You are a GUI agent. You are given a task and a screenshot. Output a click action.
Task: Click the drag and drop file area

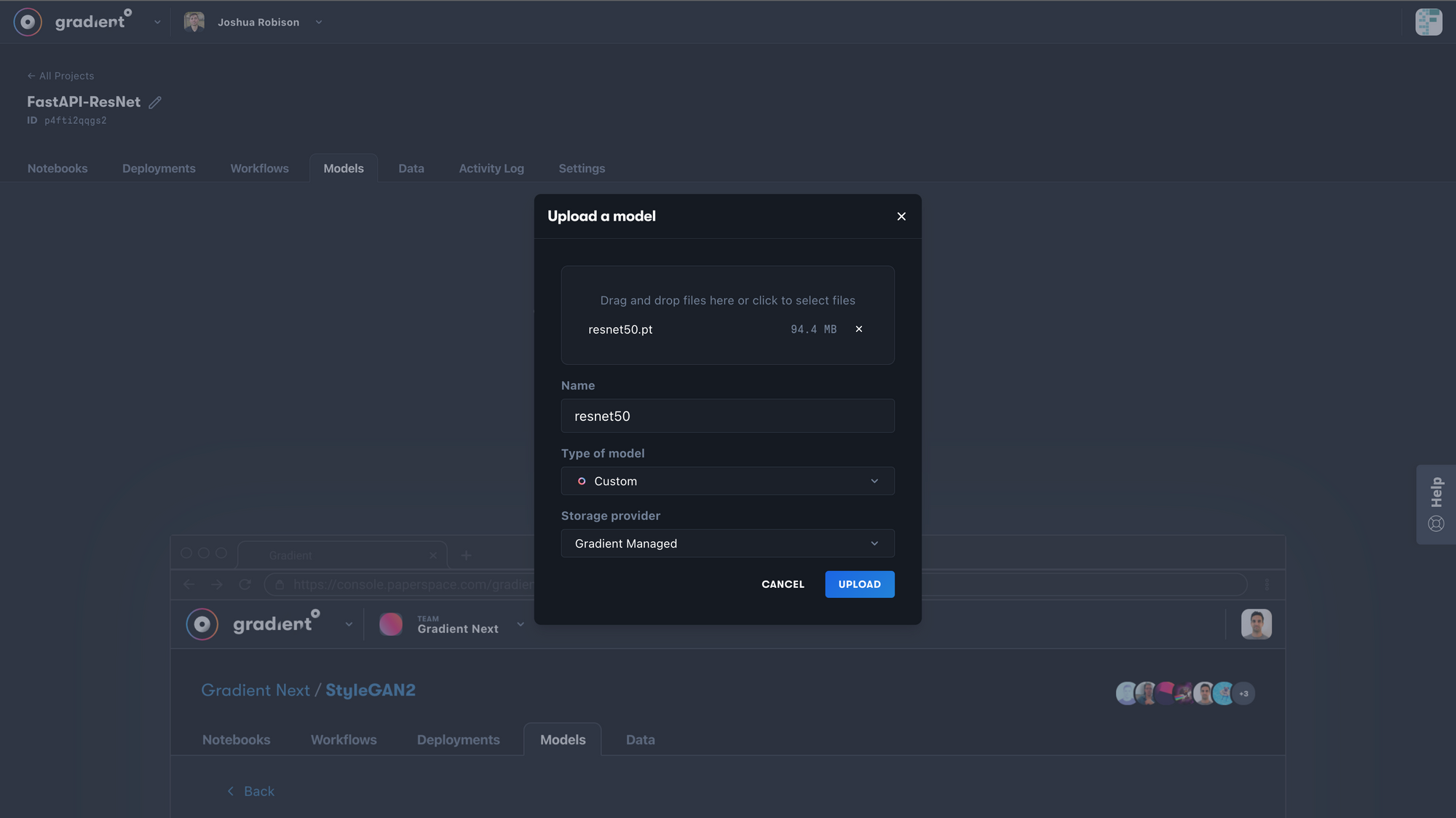point(727,300)
